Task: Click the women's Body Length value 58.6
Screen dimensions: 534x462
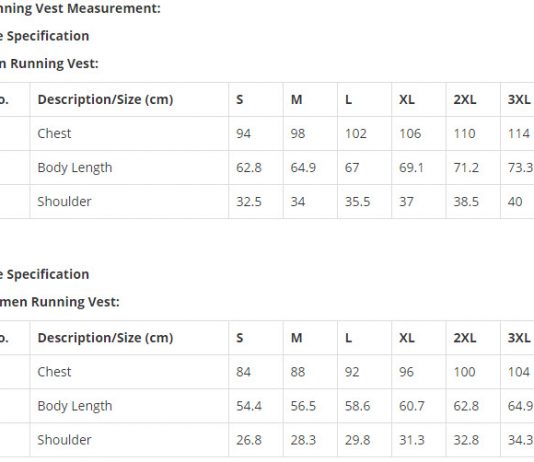Action: [x=357, y=406]
